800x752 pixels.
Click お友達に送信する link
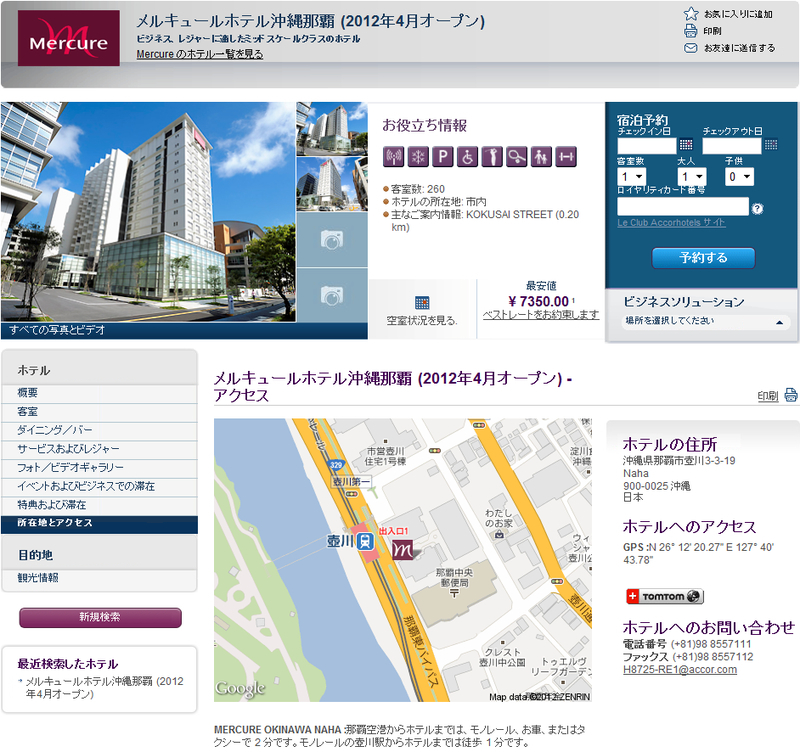(x=739, y=48)
